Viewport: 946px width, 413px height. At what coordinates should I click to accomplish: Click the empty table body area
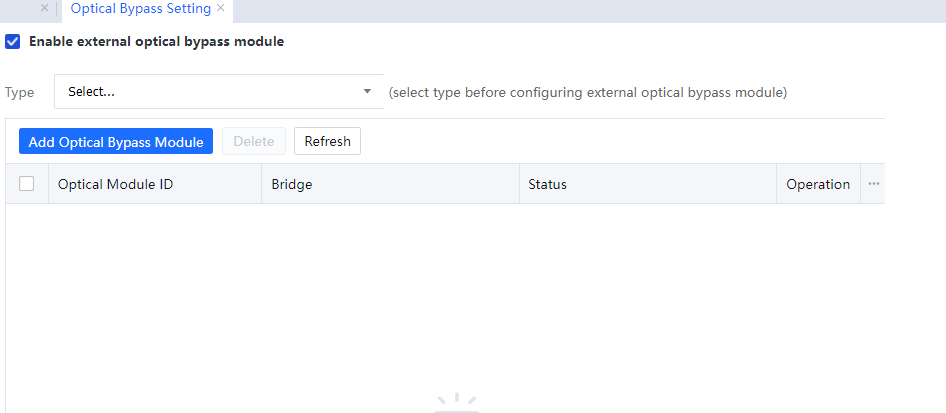click(445, 290)
